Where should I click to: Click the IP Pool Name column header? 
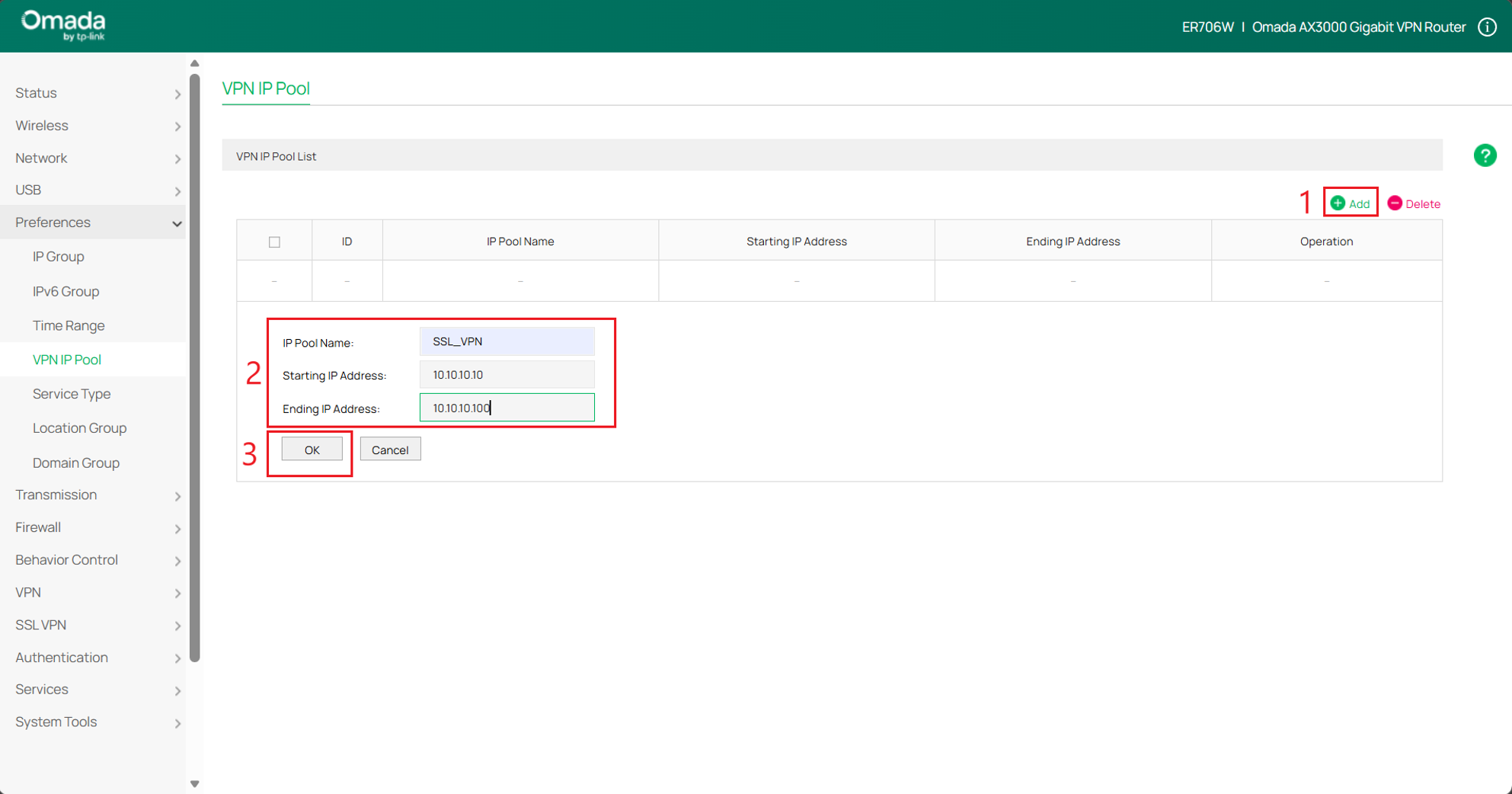[x=520, y=242]
